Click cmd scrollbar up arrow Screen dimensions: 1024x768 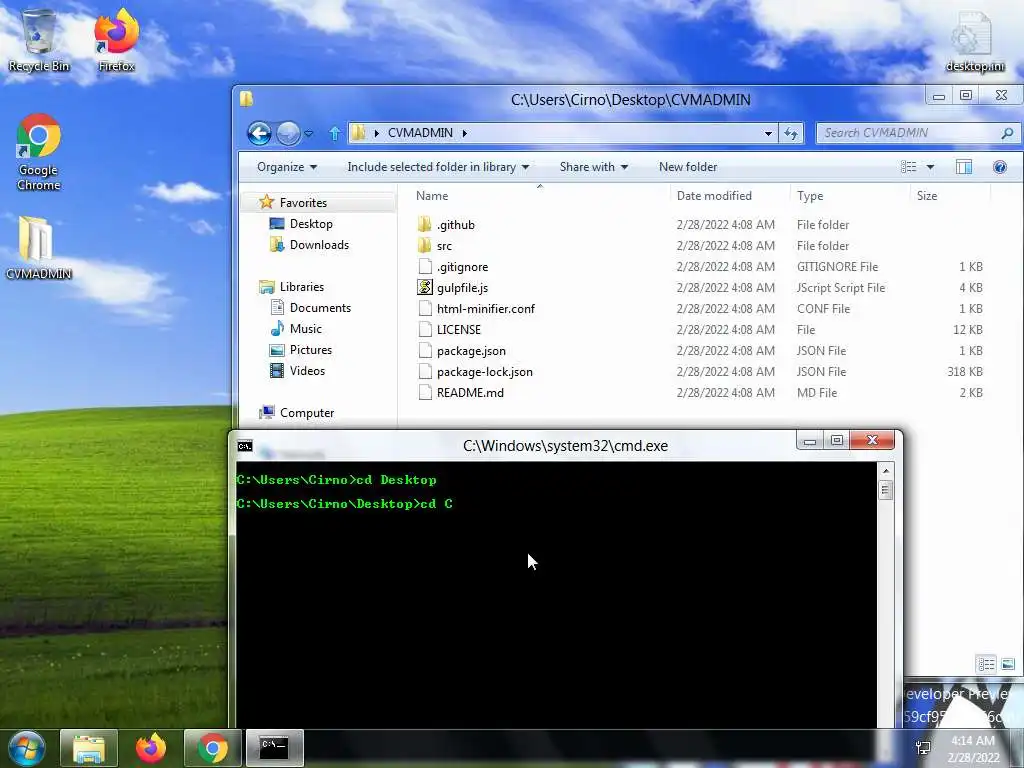pyautogui.click(x=886, y=470)
